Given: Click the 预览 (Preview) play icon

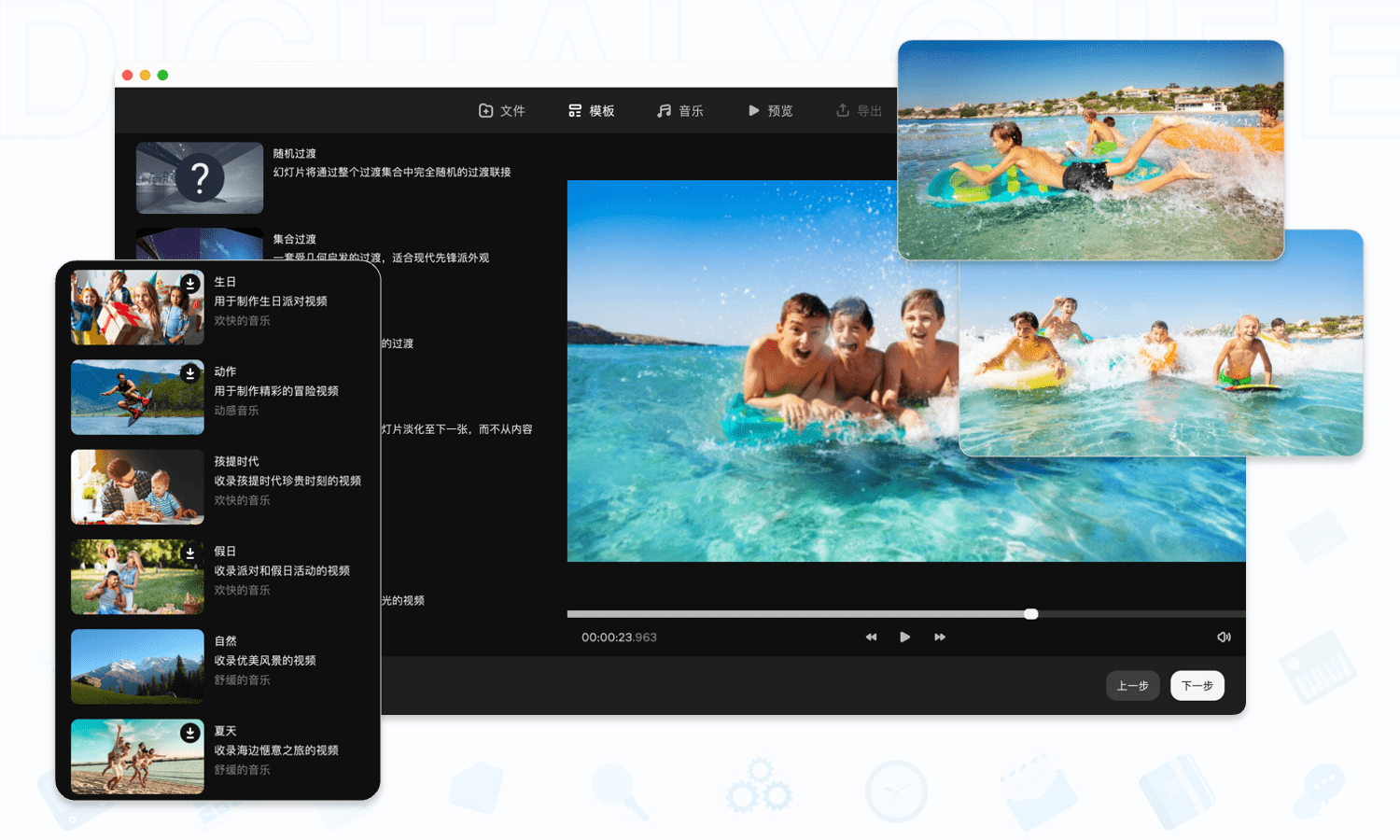Looking at the screenshot, I should pos(754,110).
